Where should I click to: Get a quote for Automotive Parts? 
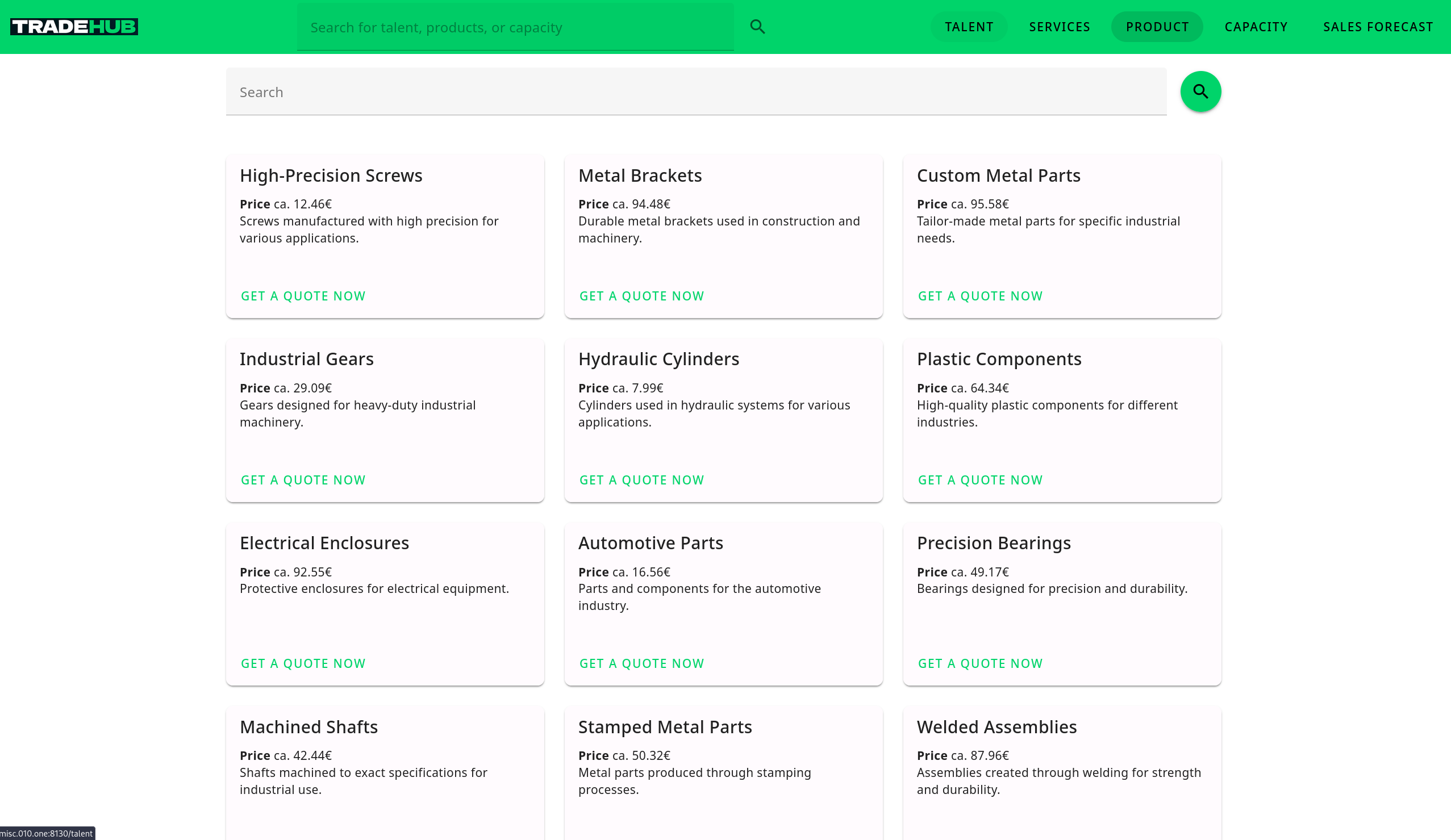pyautogui.click(x=641, y=663)
